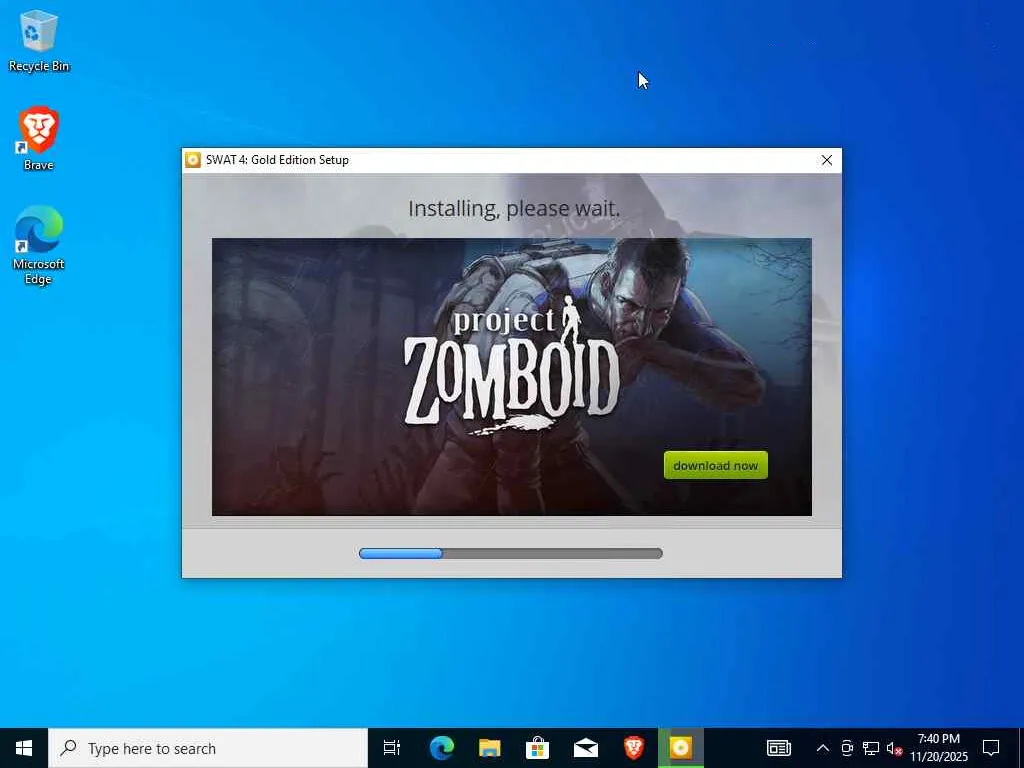The height and width of the screenshot is (768, 1024).
Task: Click the green 'download now' button
Action: [716, 465]
